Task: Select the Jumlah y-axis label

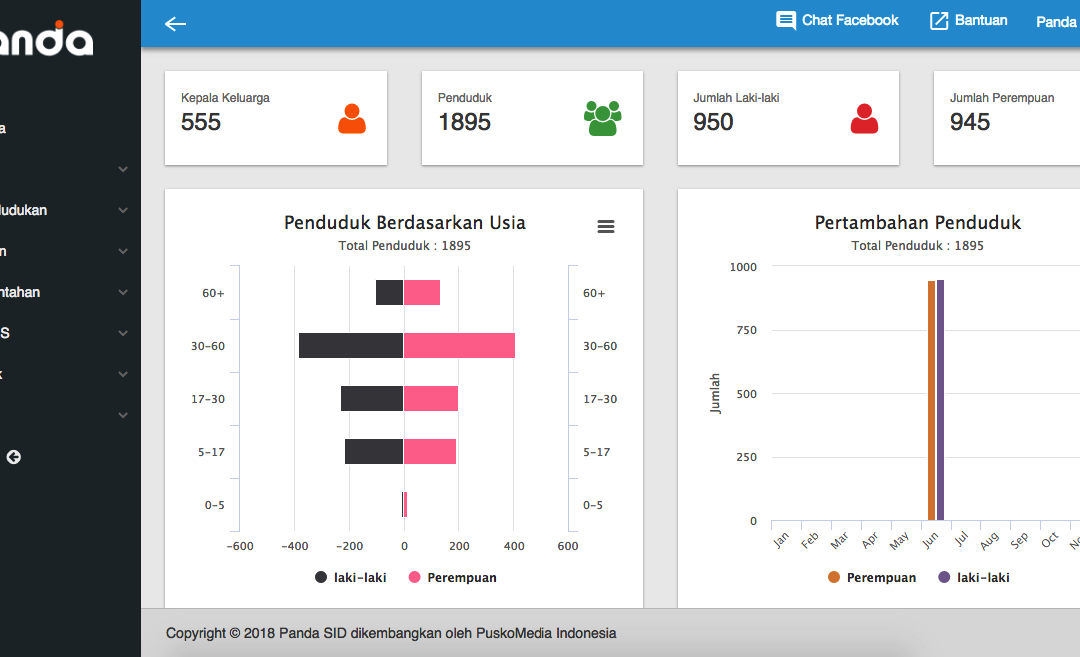Action: (715, 393)
